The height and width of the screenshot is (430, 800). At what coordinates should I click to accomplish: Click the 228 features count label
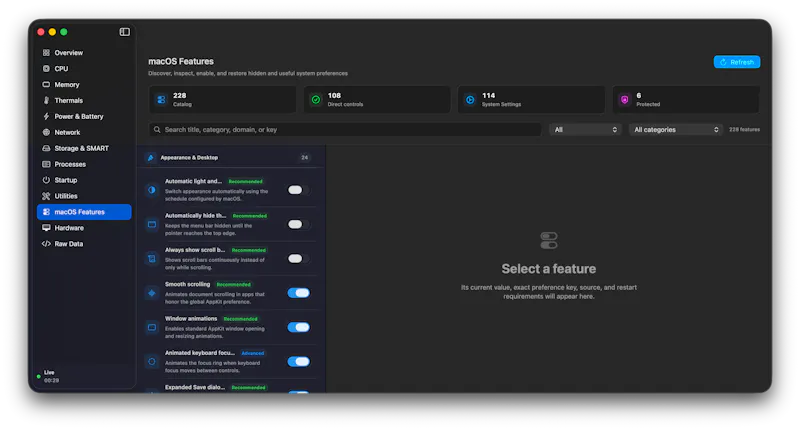click(x=744, y=130)
